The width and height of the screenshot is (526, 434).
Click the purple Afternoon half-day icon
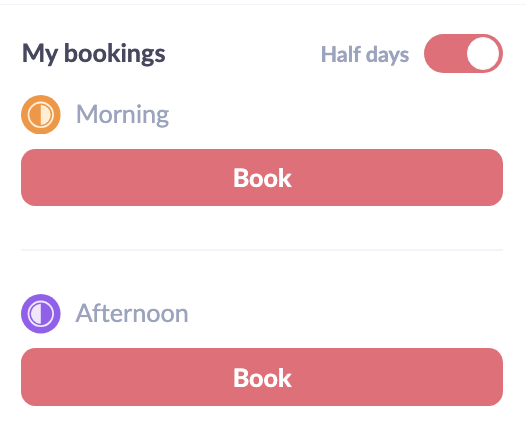click(x=41, y=314)
